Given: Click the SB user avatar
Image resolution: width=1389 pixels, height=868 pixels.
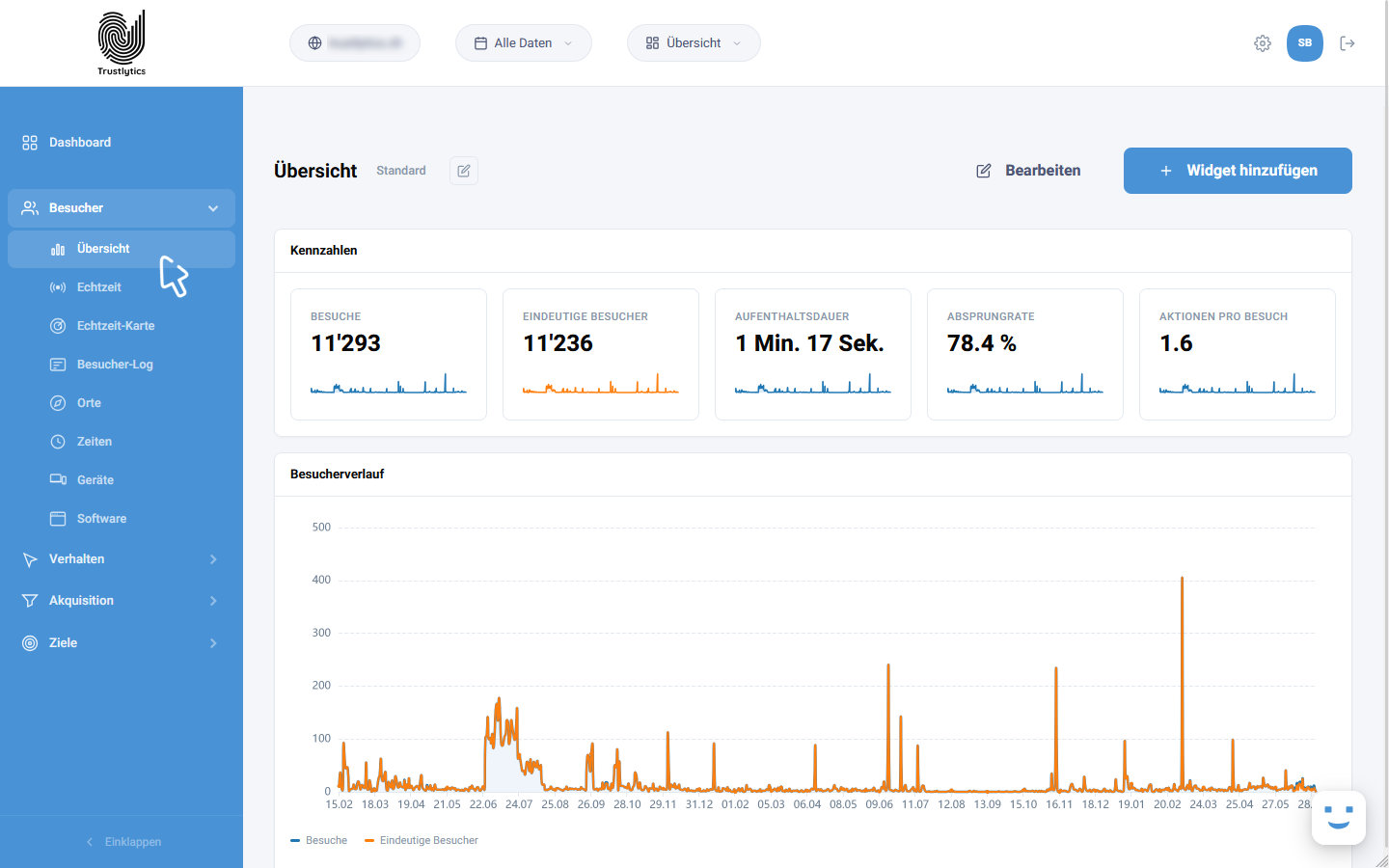Looking at the screenshot, I should tap(1305, 43).
